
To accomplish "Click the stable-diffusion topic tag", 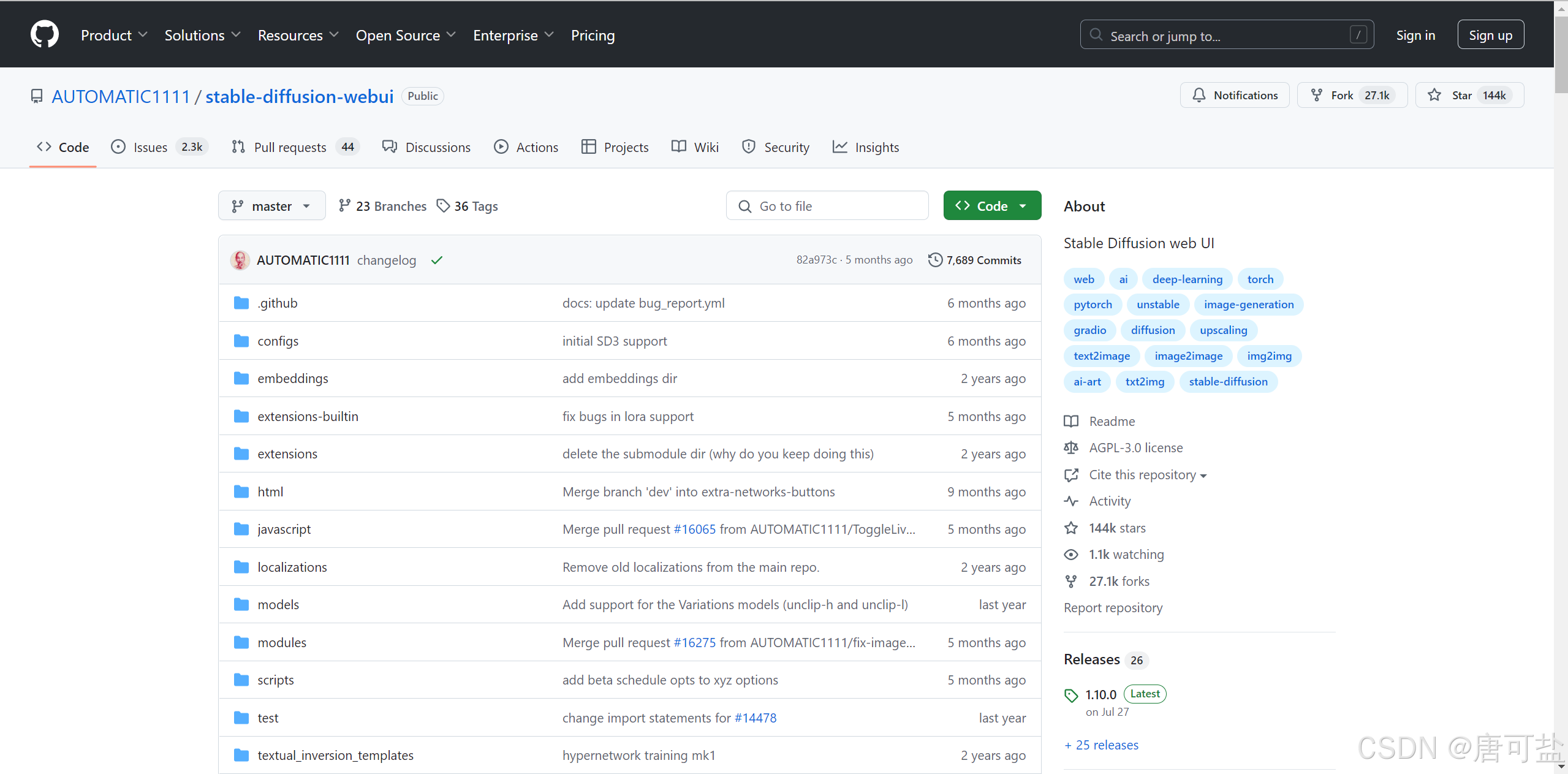I will coord(1228,382).
